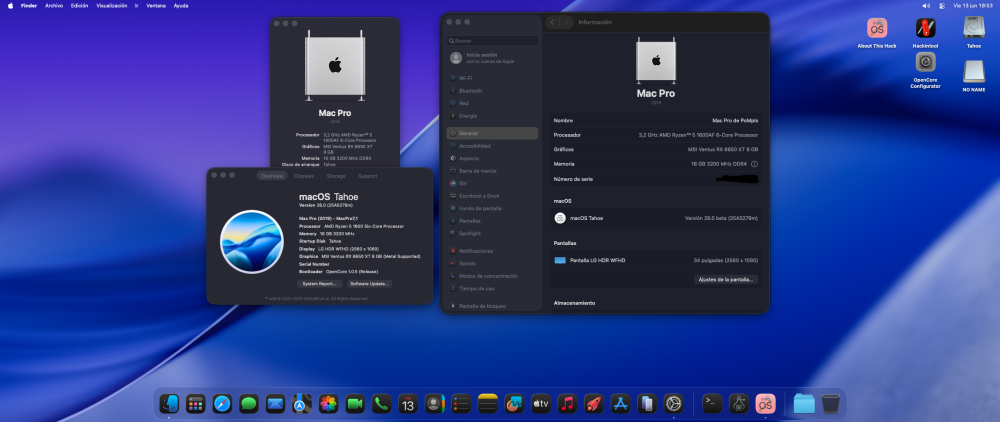Open About This Hack in dock

(x=765, y=404)
